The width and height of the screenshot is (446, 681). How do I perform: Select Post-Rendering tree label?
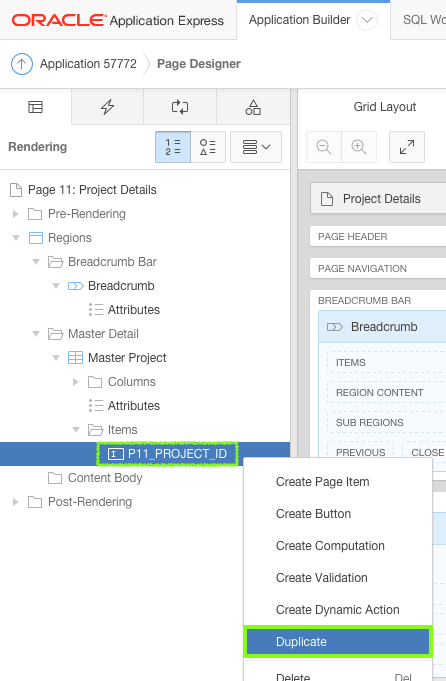90,502
